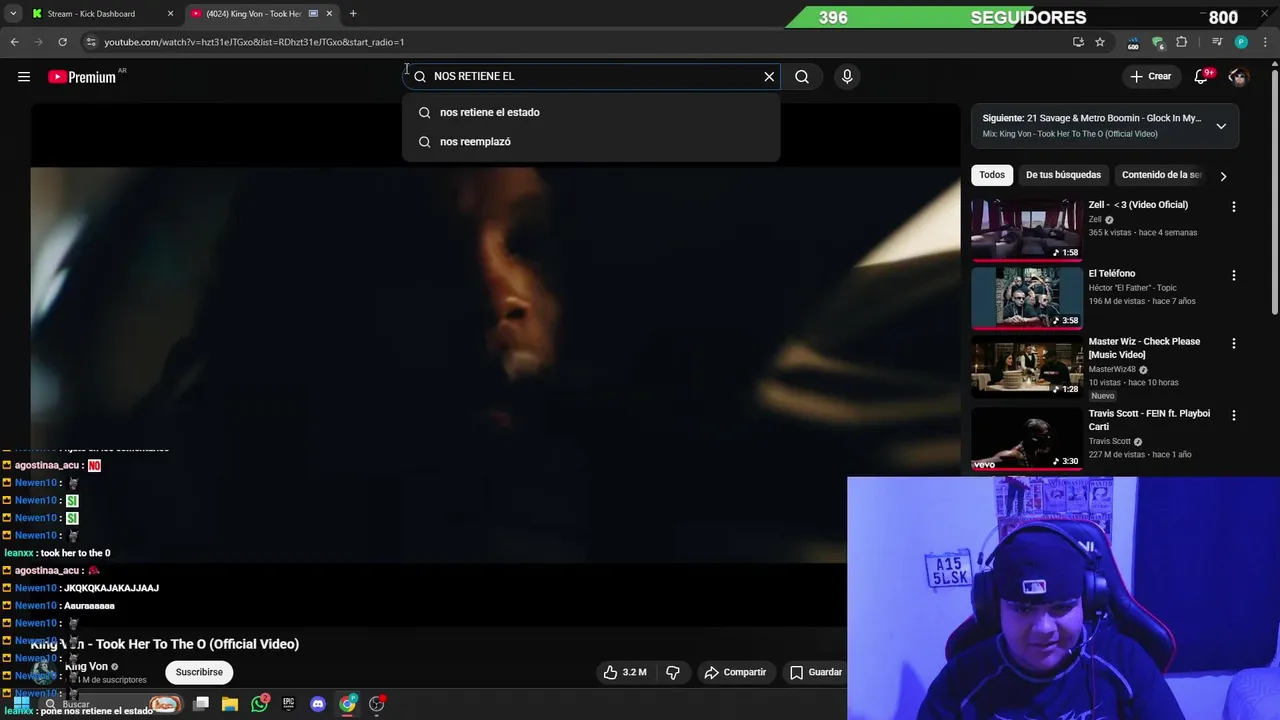The image size is (1280, 720).
Task: Open options menu for El Teléfono
Action: 1233,275
